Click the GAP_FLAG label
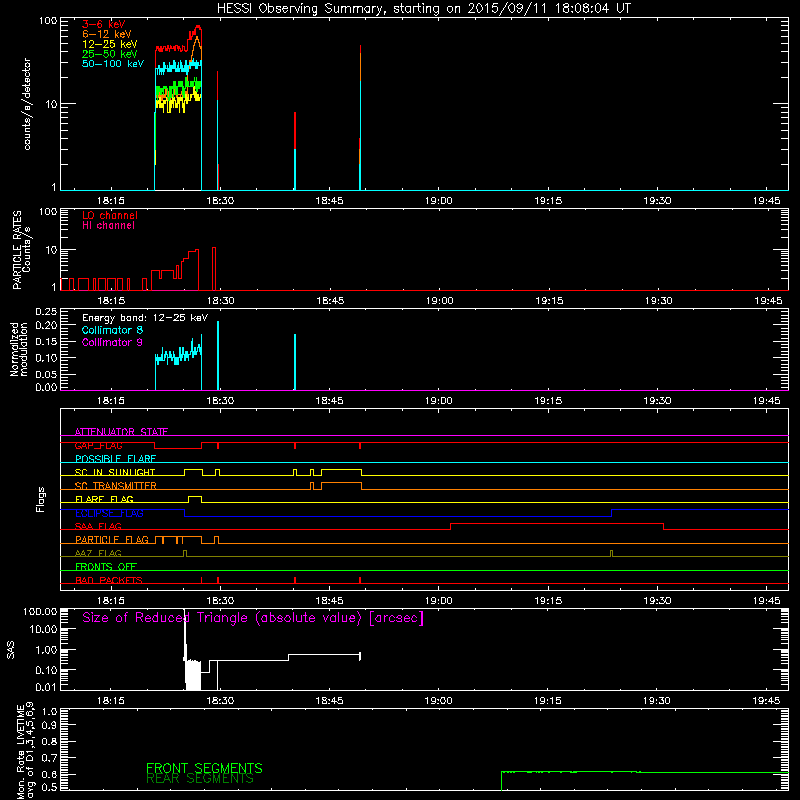Viewport: 800px width, 800px height. 98,445
